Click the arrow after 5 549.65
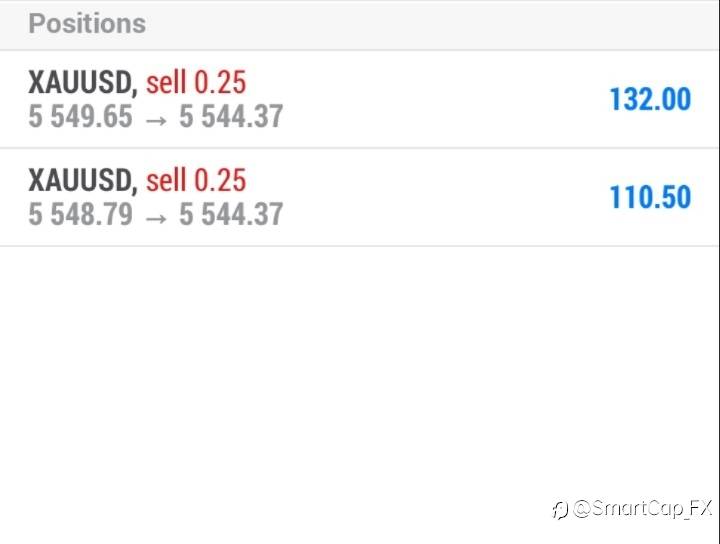Screen dimensions: 720x544 pos(155,118)
